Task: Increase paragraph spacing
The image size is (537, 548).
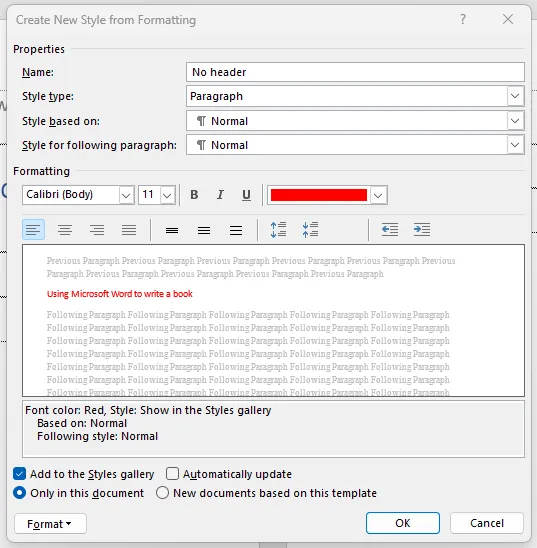Action: coord(278,230)
